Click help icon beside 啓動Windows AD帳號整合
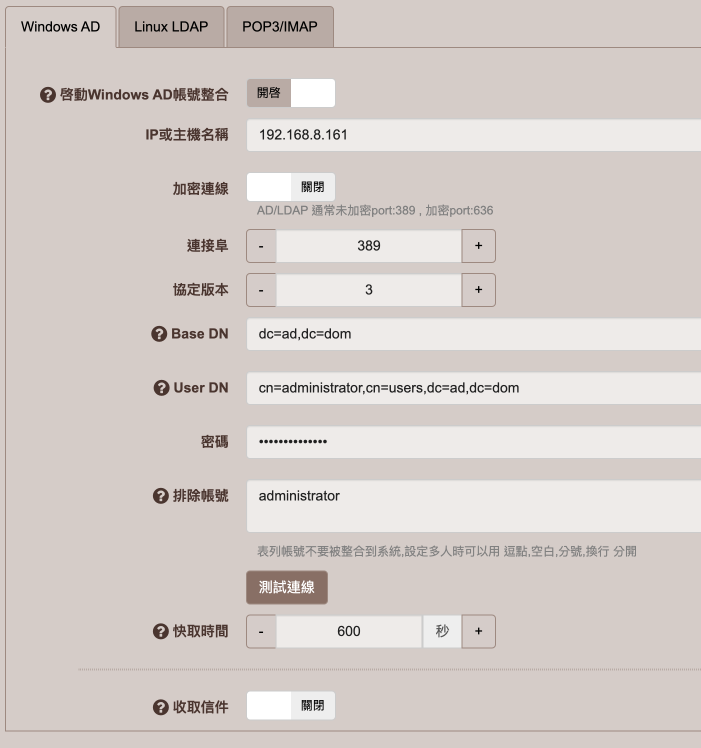Screen dimensions: 701x748 tap(47, 95)
